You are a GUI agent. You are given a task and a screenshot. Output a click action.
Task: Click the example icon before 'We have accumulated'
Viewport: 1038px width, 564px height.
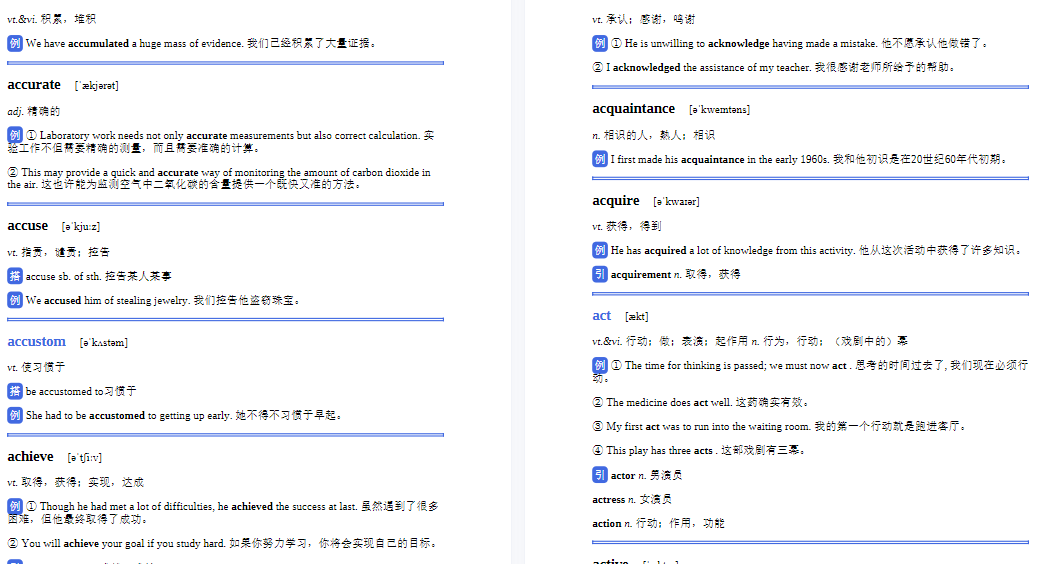15,43
